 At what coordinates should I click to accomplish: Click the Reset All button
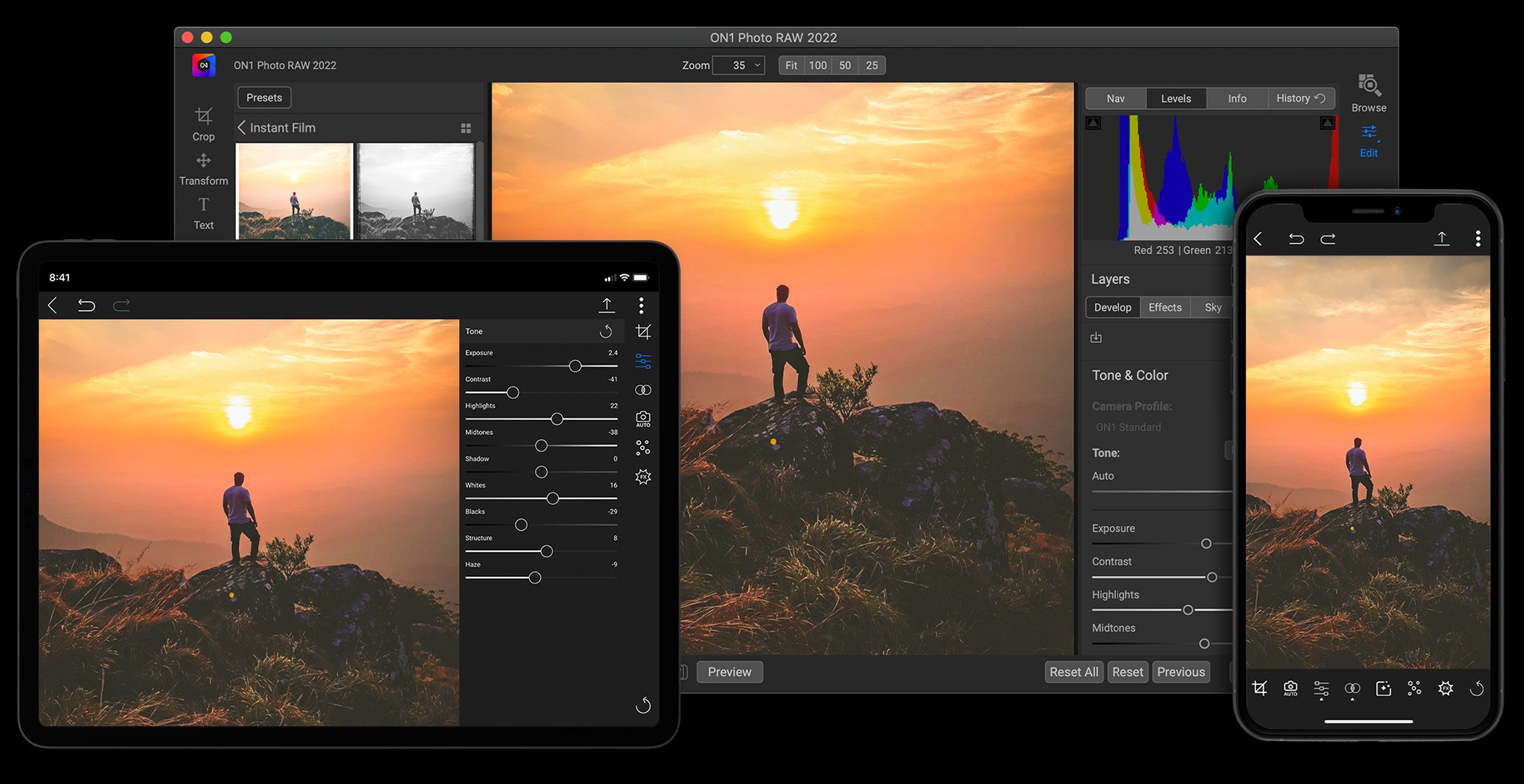pos(1073,672)
